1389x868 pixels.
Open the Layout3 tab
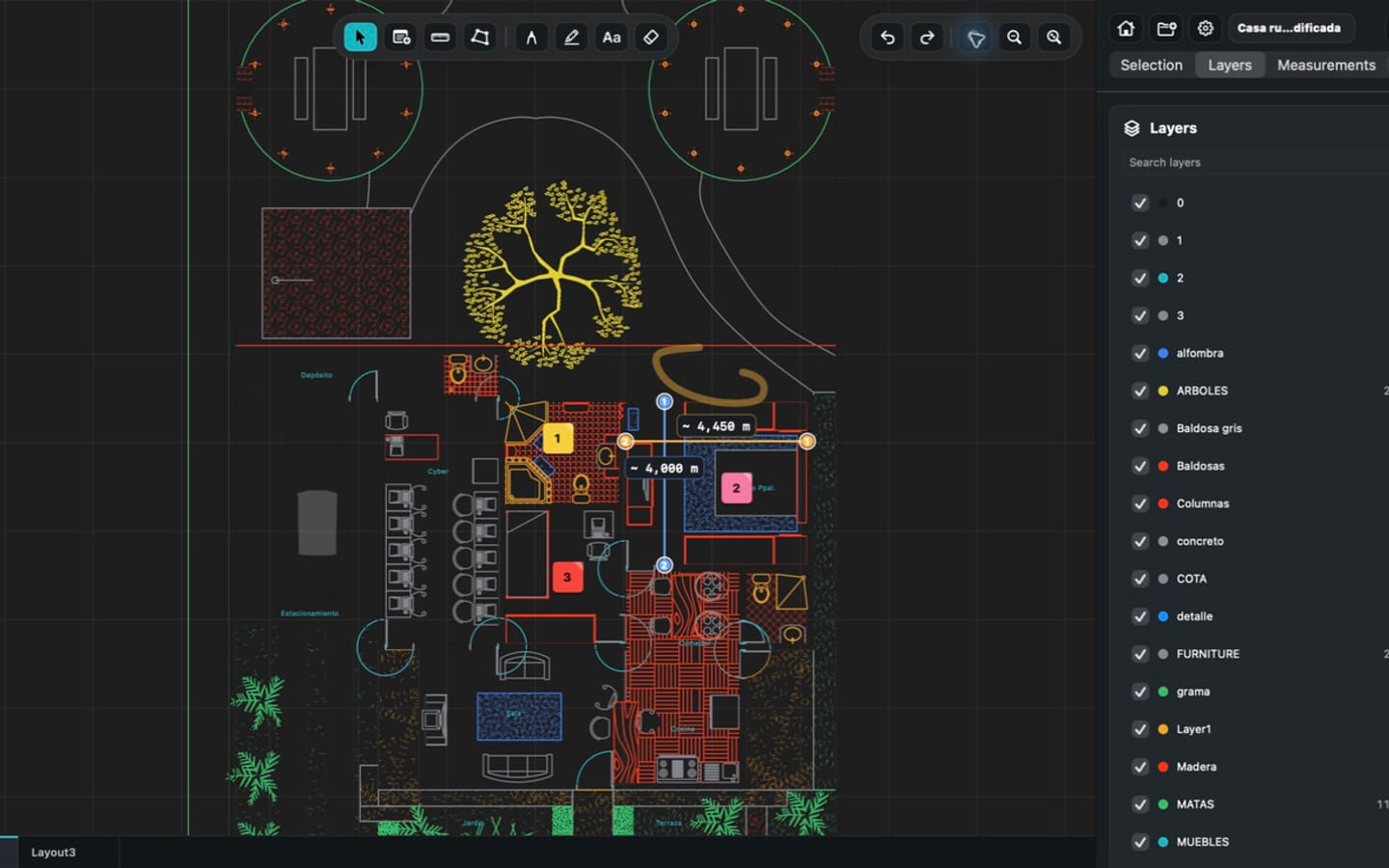pos(53,853)
